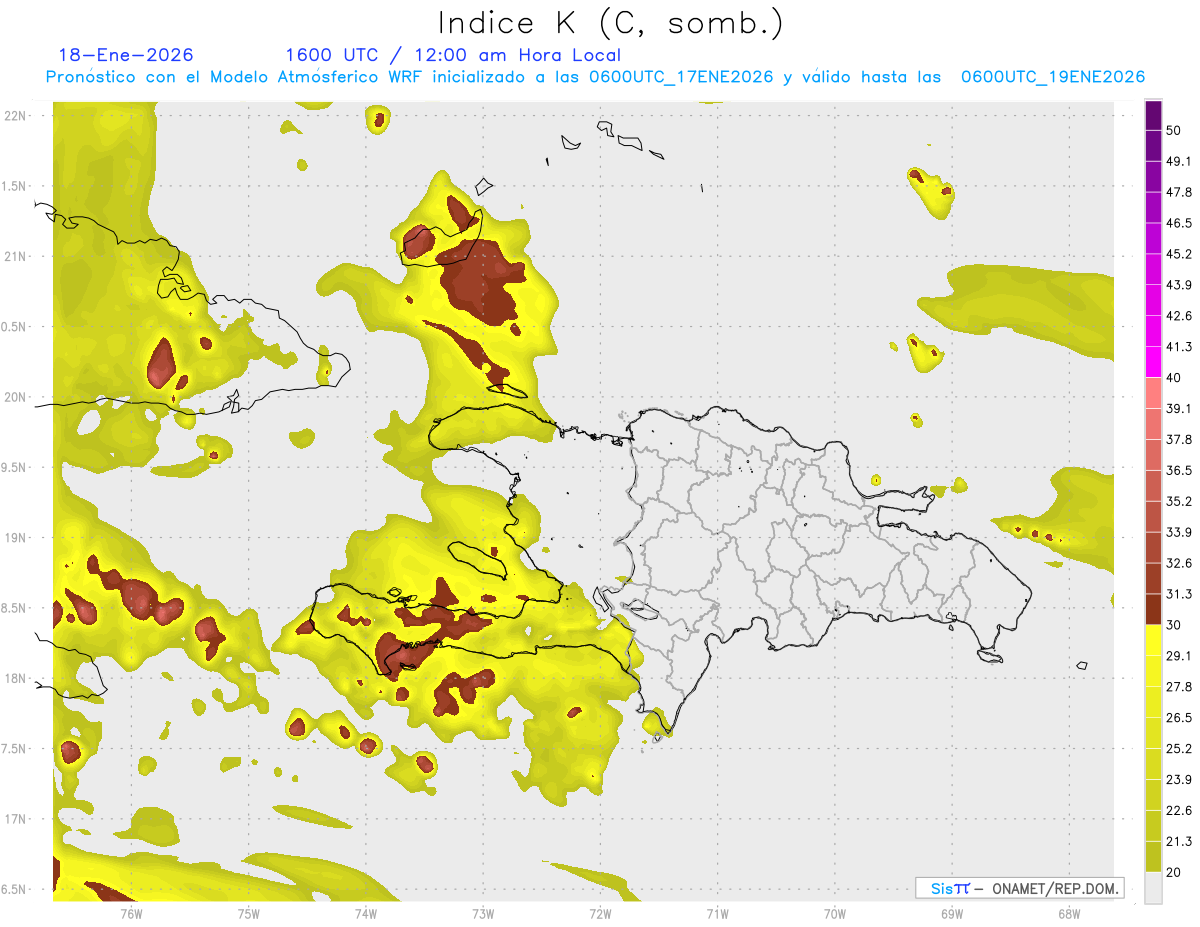
Task: Click the '23.9' colorbar label
Action: 1180,780
